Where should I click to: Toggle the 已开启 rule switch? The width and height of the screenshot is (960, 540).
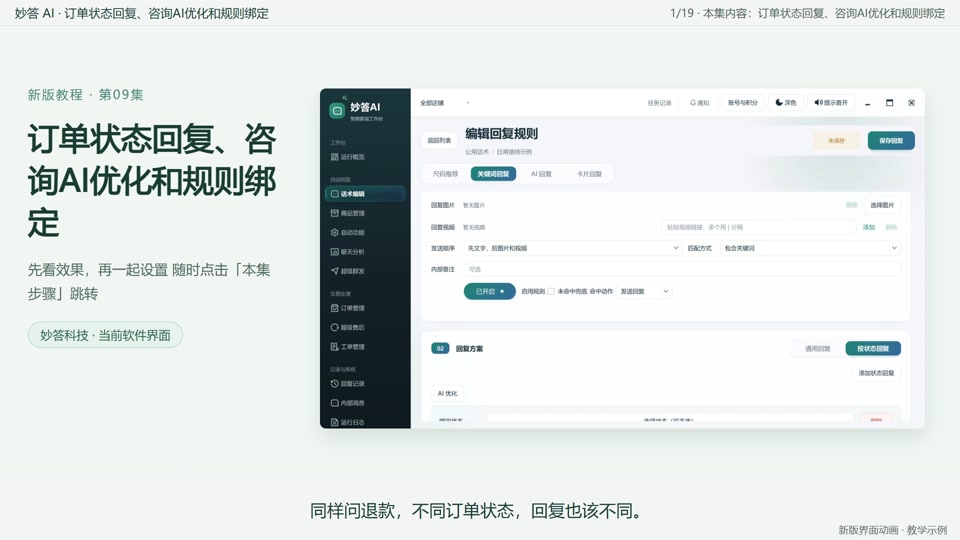point(489,291)
